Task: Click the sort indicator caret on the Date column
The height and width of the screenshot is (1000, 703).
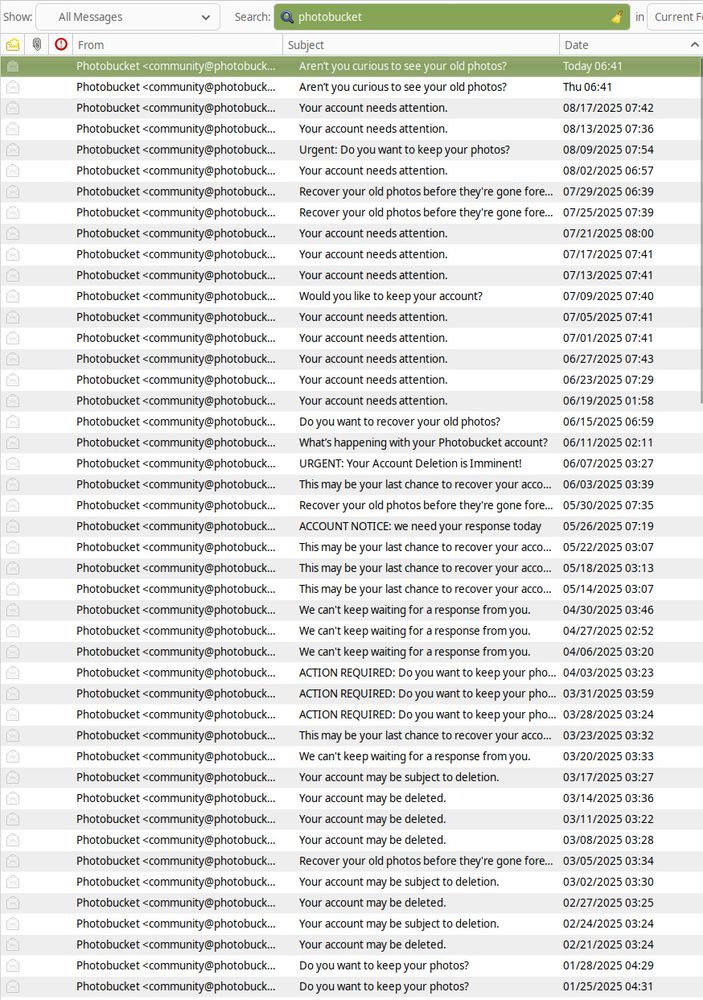Action: [x=695, y=45]
